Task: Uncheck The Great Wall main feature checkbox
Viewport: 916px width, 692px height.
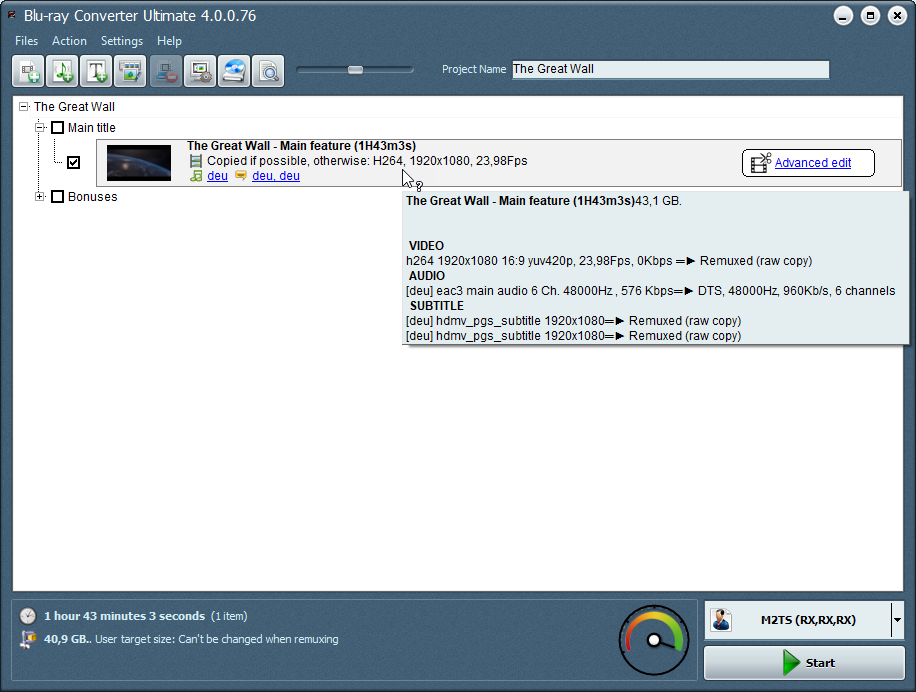Action: tap(74, 162)
